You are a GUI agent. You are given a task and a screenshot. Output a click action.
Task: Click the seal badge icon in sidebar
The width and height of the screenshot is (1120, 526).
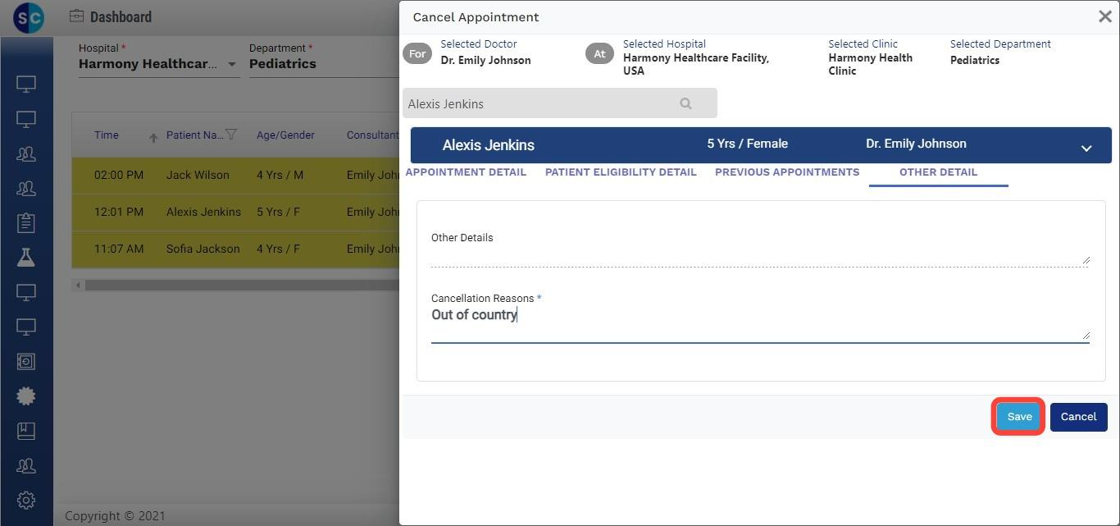tap(26, 396)
